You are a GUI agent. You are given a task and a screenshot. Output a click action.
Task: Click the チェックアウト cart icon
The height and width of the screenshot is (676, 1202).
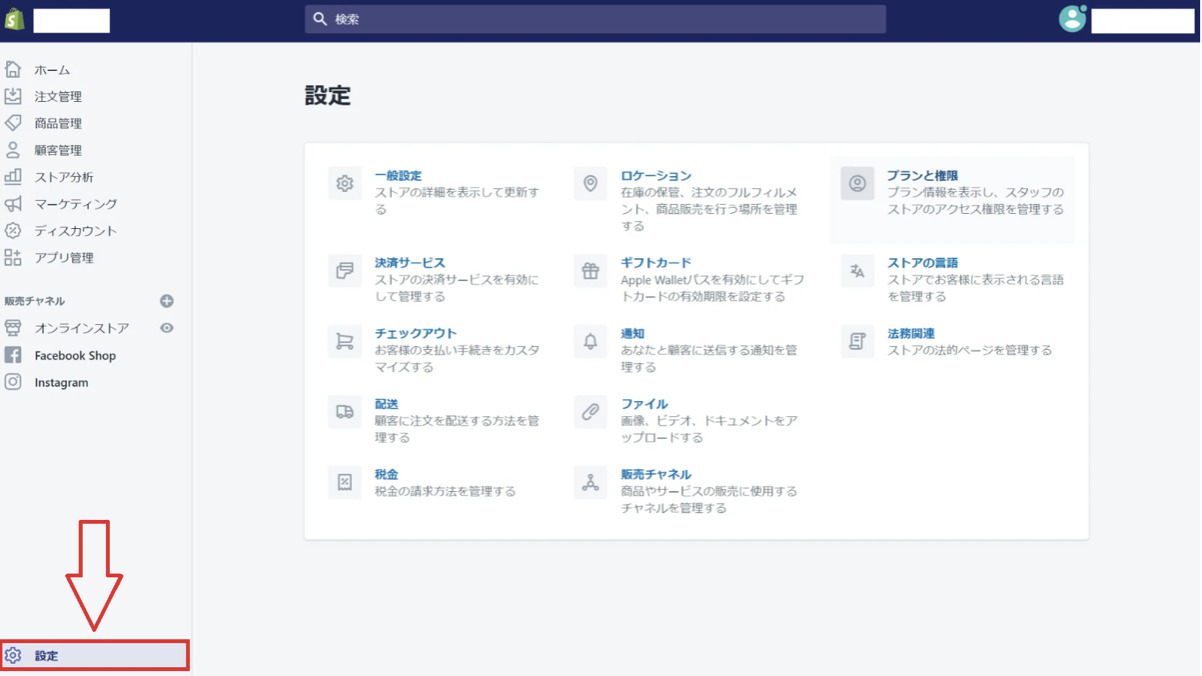[345, 342]
